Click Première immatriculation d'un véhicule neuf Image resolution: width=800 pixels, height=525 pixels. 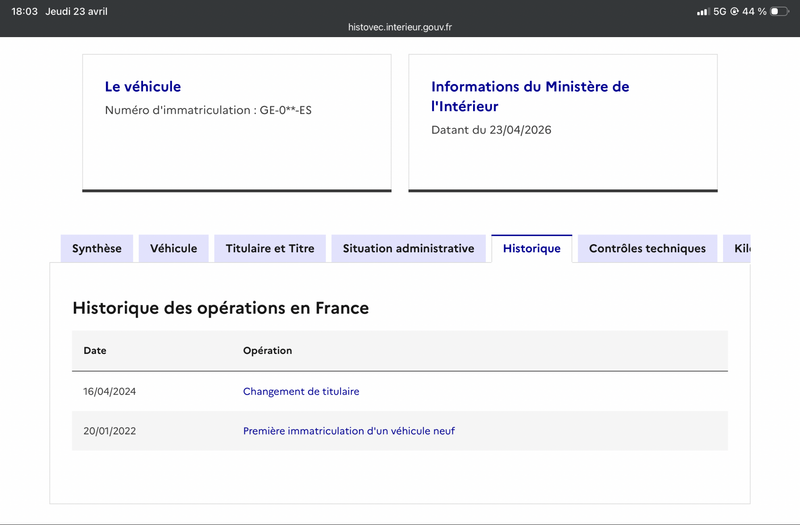point(349,431)
